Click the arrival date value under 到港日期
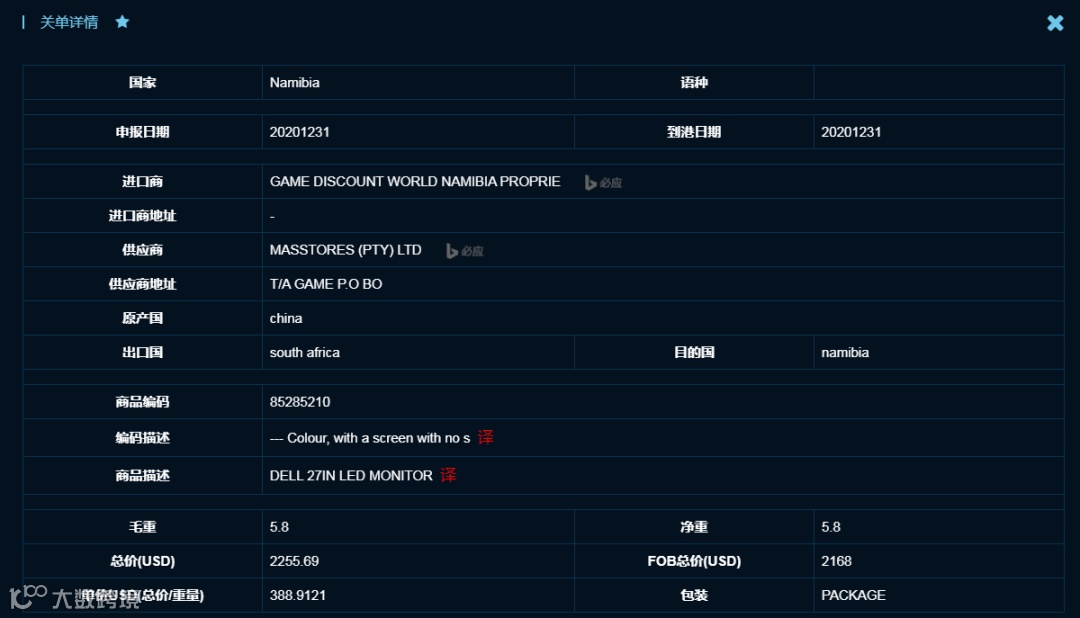Screen dimensions: 1080x618 tap(851, 132)
